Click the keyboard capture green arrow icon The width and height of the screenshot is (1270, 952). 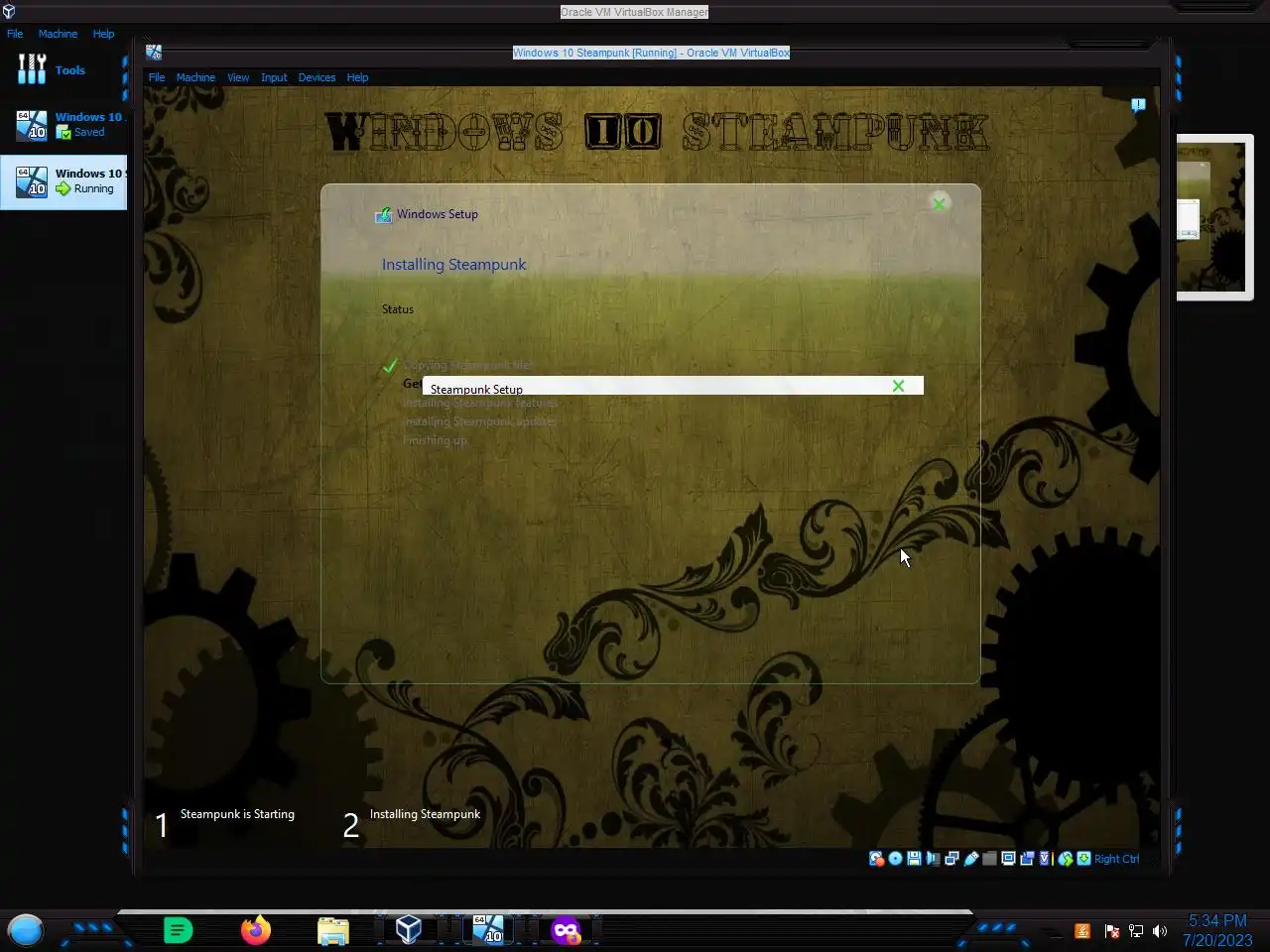click(x=1084, y=859)
